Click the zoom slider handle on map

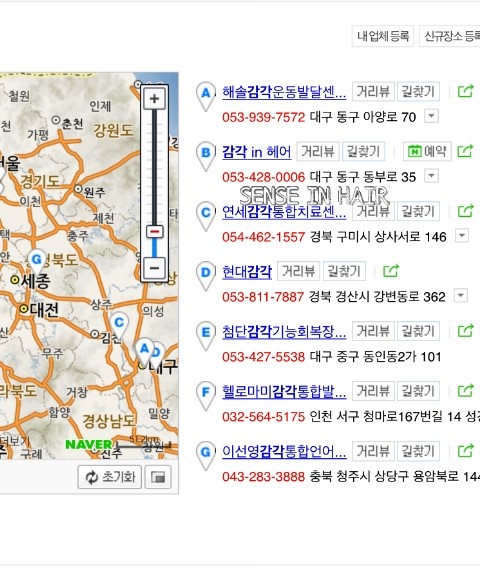coord(155,232)
